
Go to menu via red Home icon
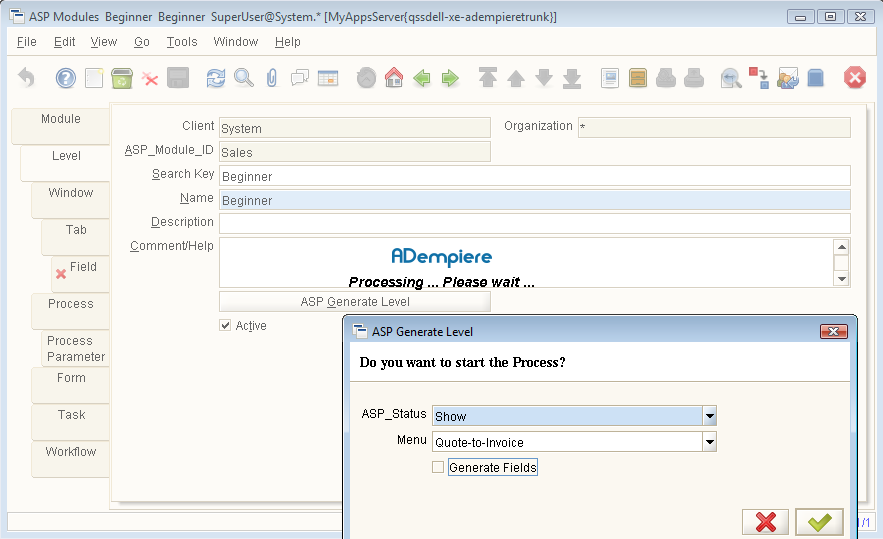click(x=394, y=78)
